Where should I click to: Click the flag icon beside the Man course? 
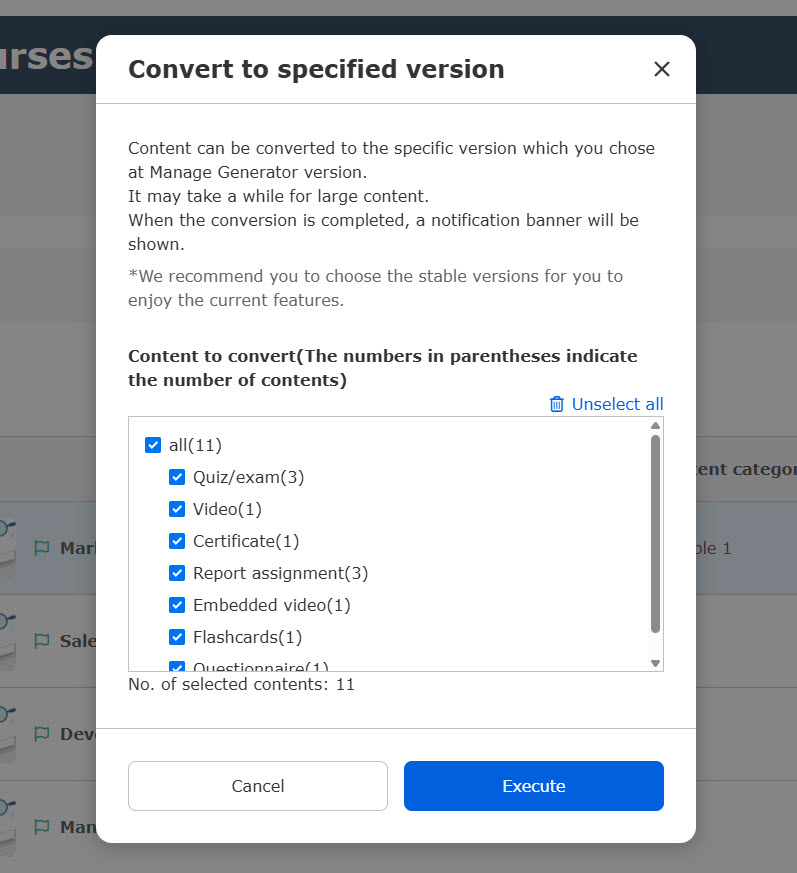tap(42, 827)
